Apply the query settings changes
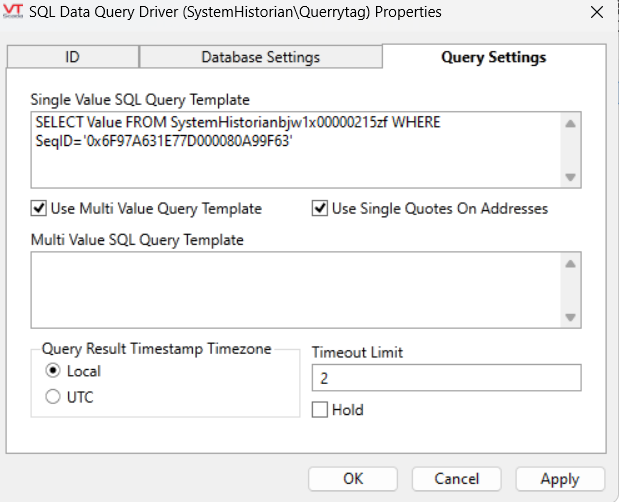The width and height of the screenshot is (619, 502). (x=559, y=479)
